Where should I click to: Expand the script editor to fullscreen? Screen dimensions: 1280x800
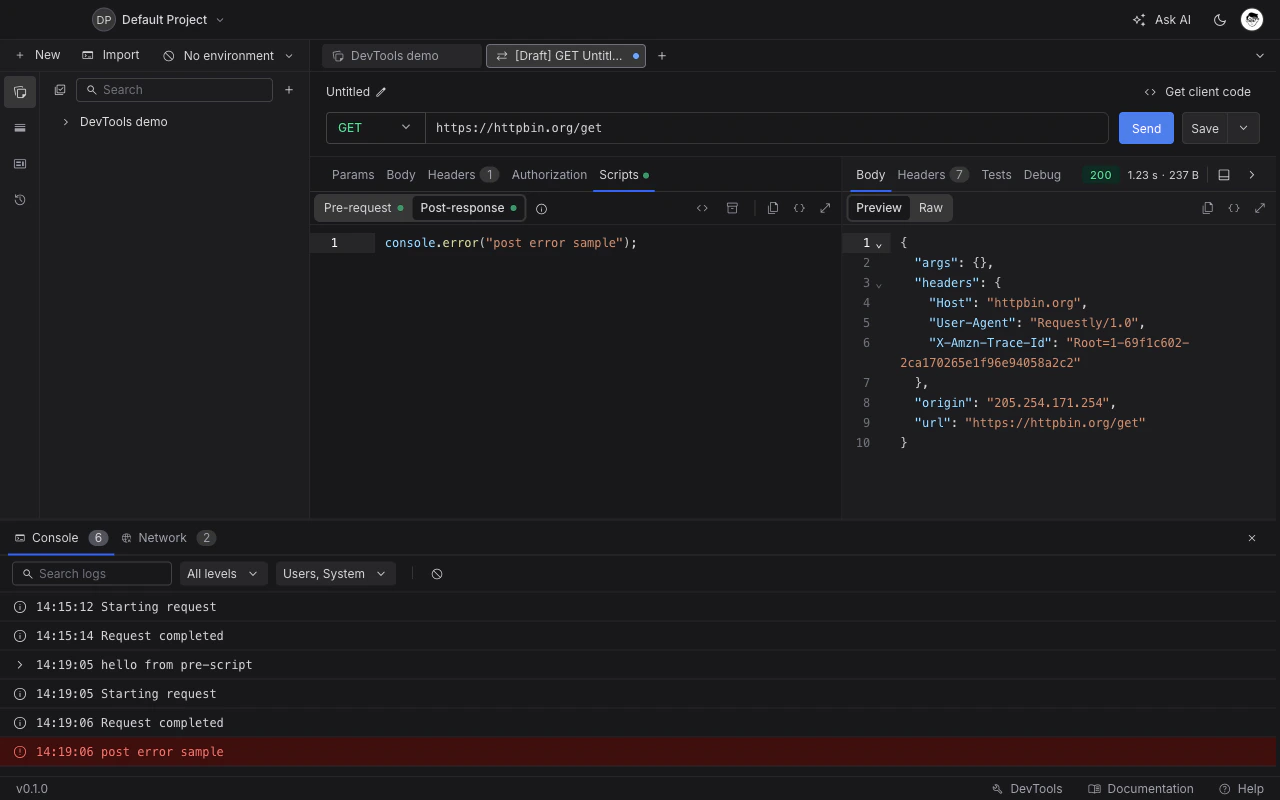(825, 208)
